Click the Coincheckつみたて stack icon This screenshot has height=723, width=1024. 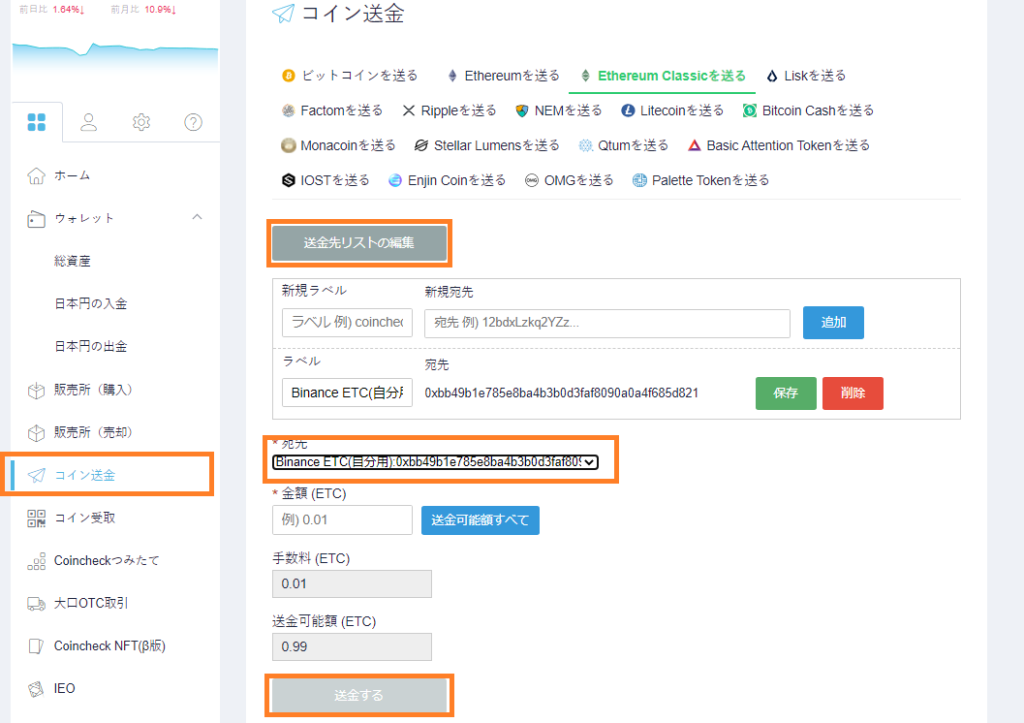click(x=37, y=561)
